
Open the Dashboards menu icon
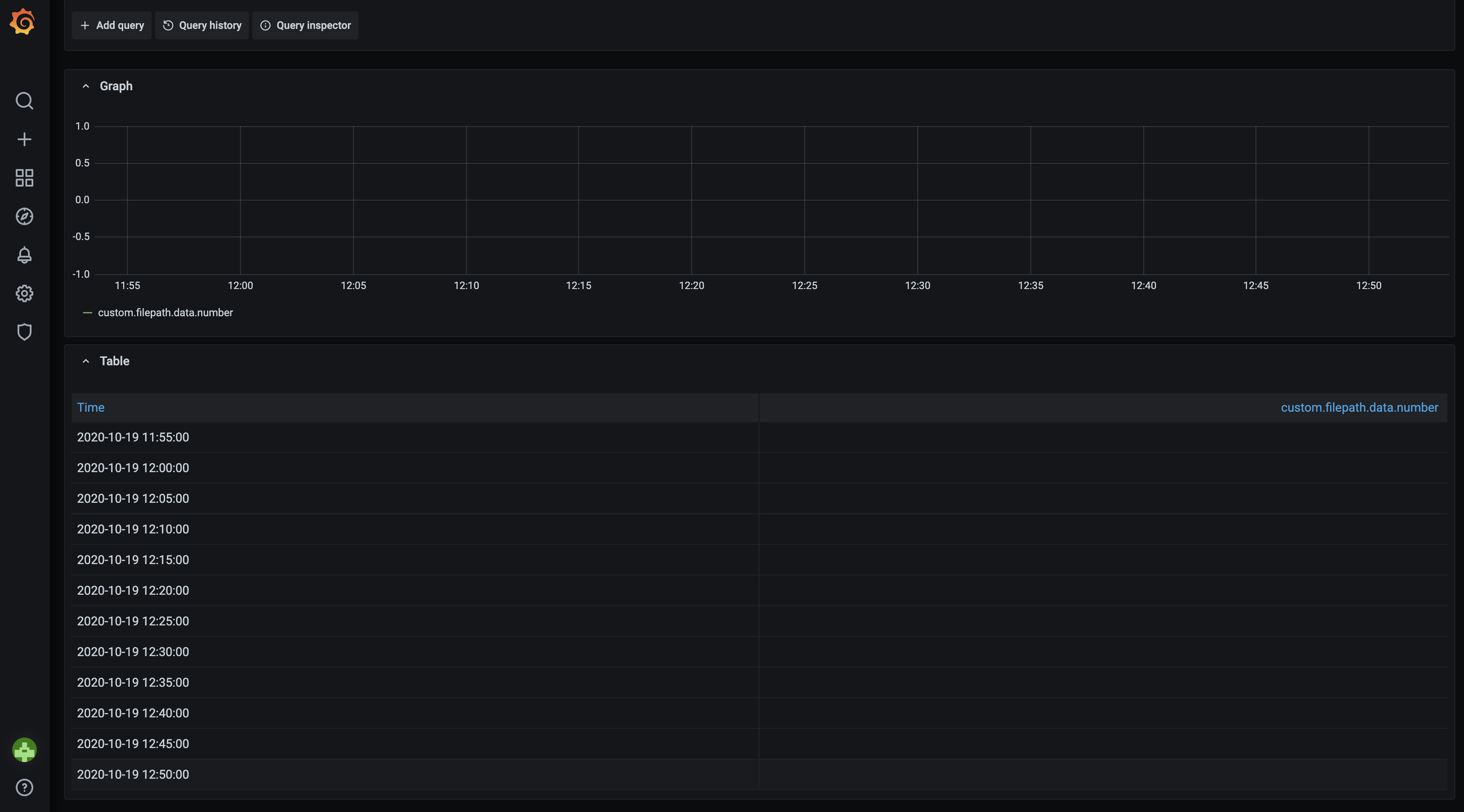tap(25, 178)
